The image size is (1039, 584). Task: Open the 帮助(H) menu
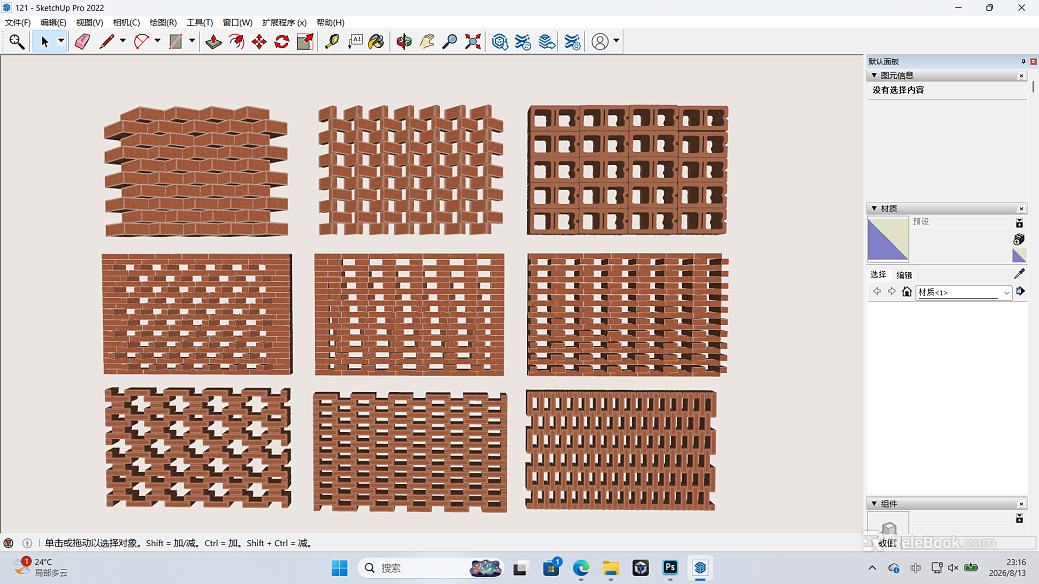[331, 23]
